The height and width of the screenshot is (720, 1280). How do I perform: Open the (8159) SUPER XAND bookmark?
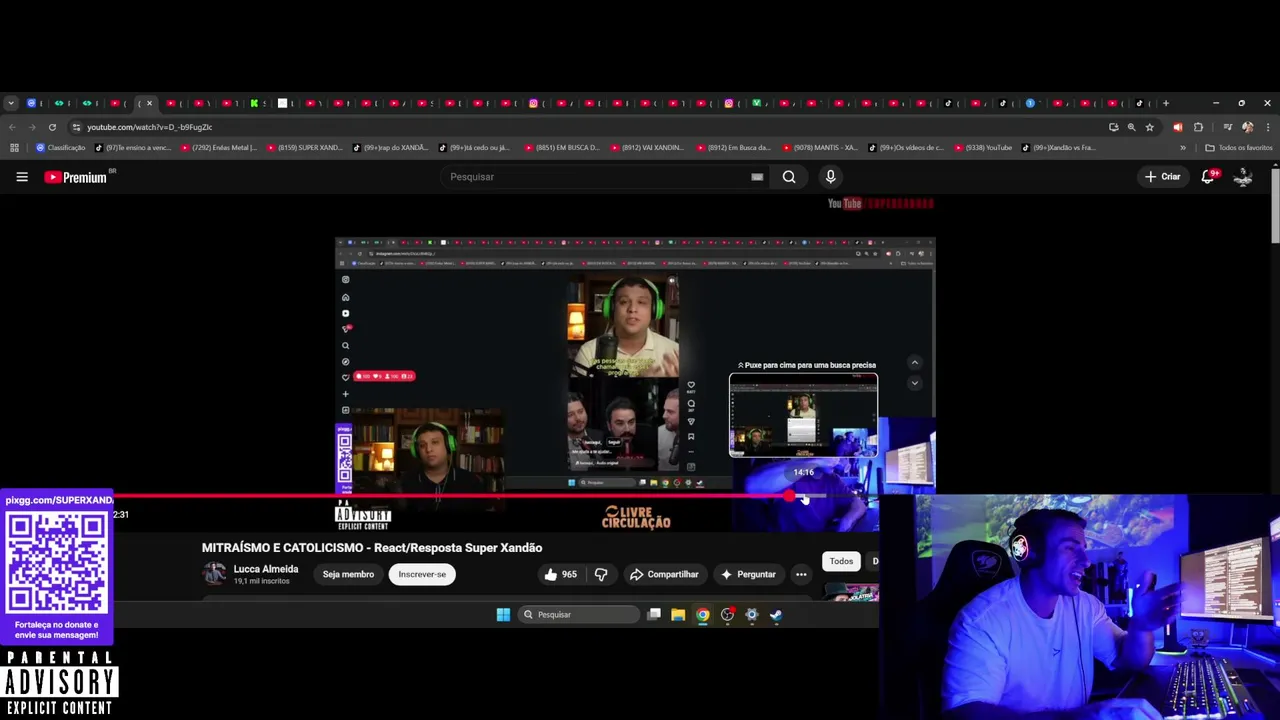304,148
